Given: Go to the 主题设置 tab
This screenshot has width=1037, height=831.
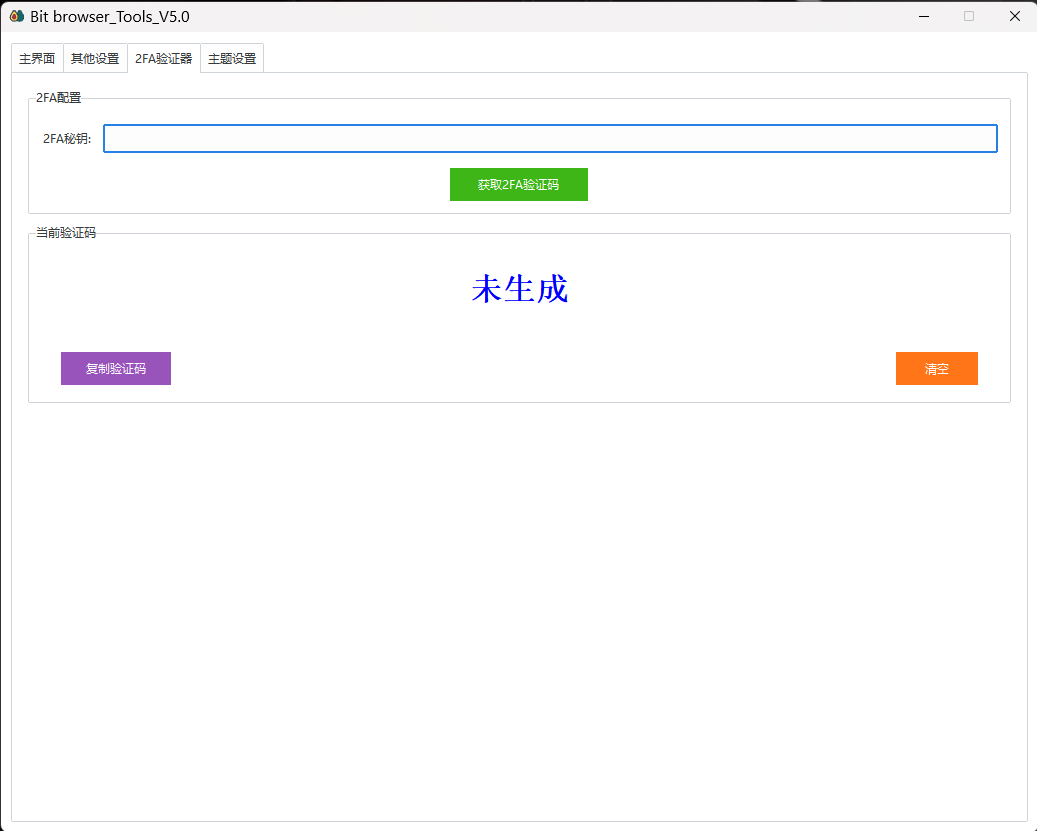Looking at the screenshot, I should coord(232,59).
